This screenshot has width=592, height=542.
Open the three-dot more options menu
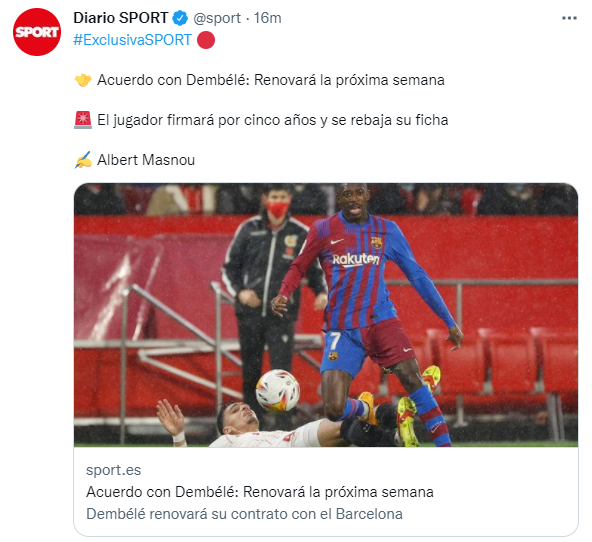coord(569,18)
